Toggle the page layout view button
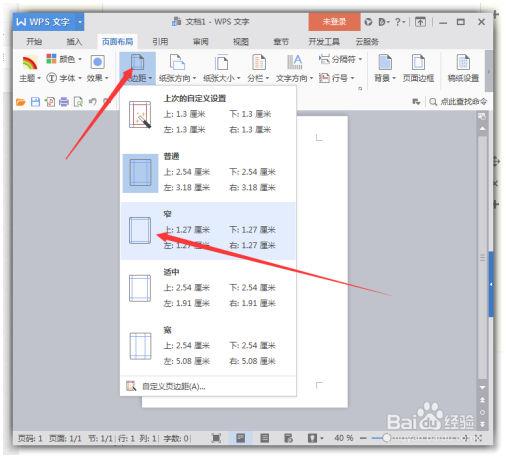 coord(240,438)
